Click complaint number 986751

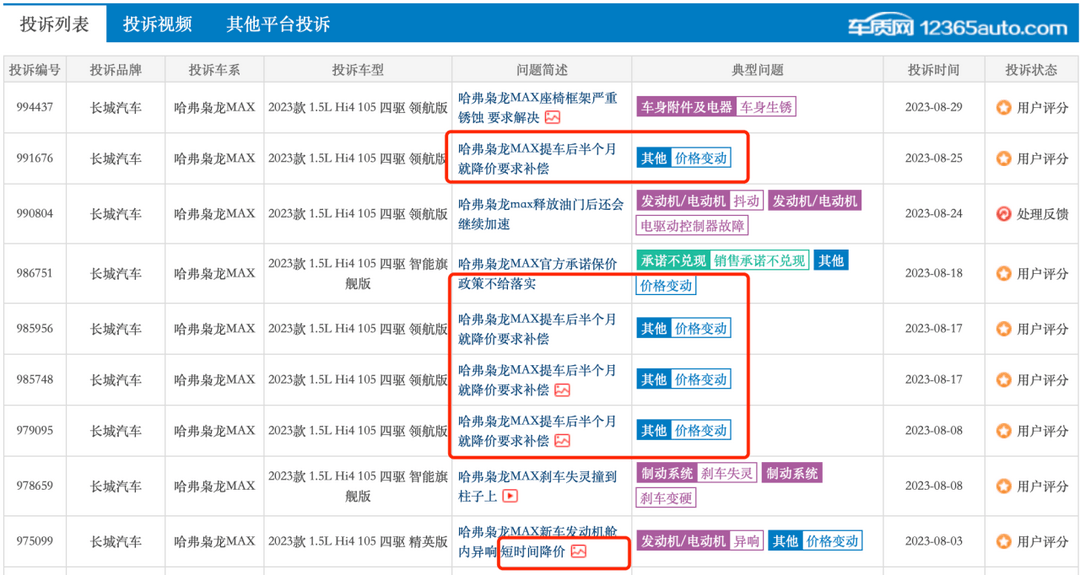34,273
